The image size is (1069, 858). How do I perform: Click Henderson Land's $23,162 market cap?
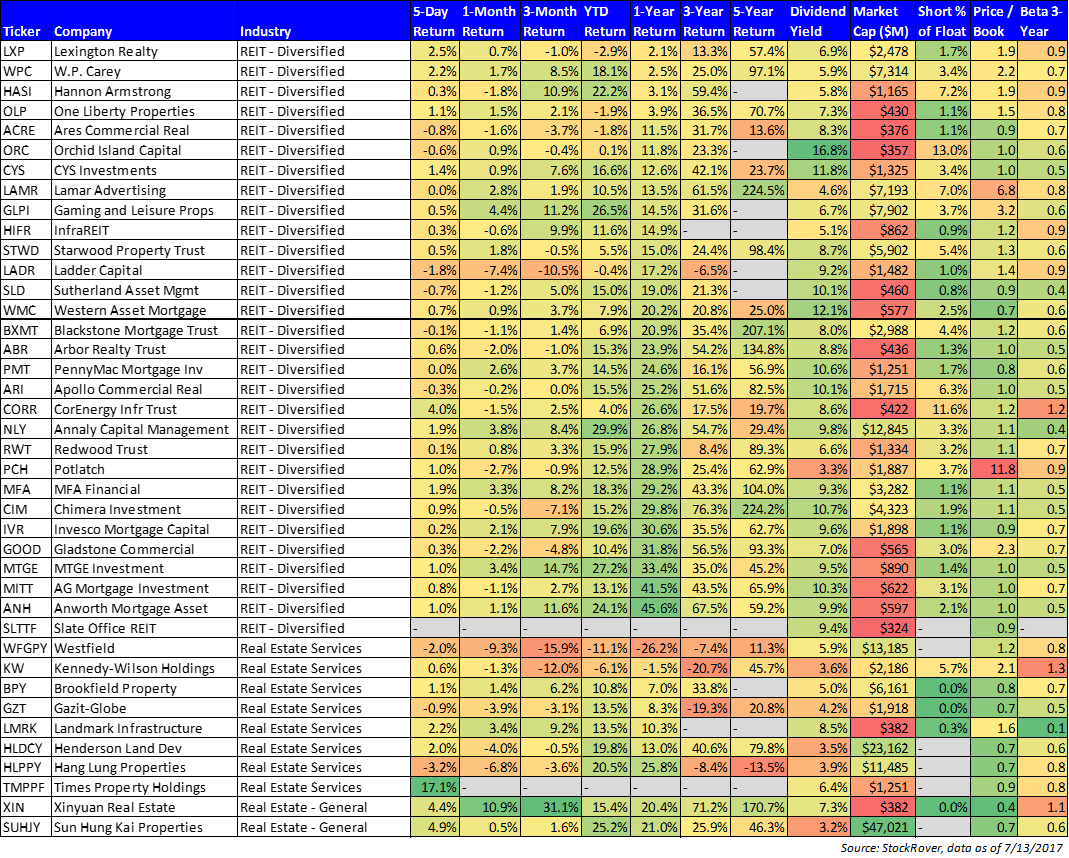pyautogui.click(x=882, y=748)
